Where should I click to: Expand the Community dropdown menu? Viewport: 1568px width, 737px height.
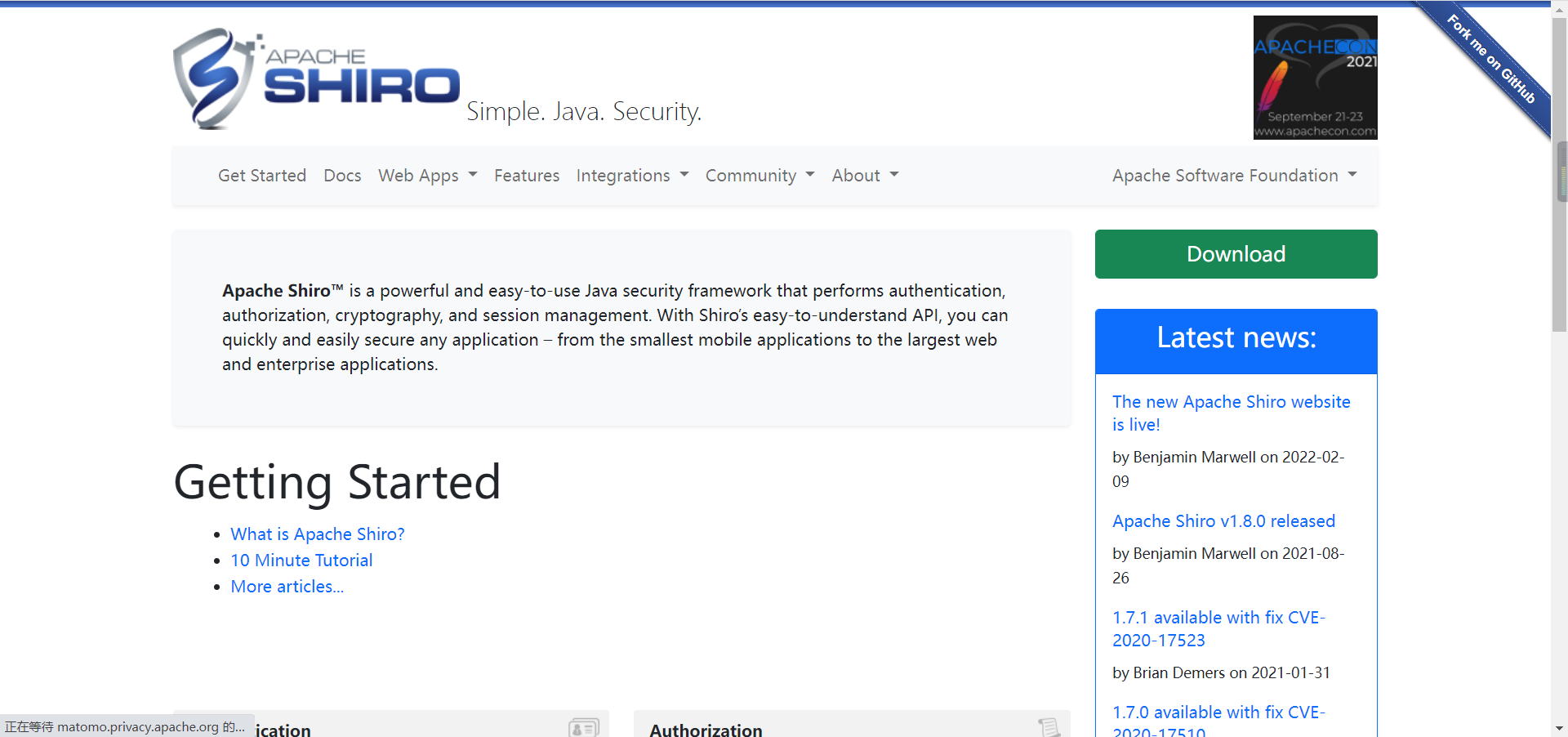click(759, 176)
